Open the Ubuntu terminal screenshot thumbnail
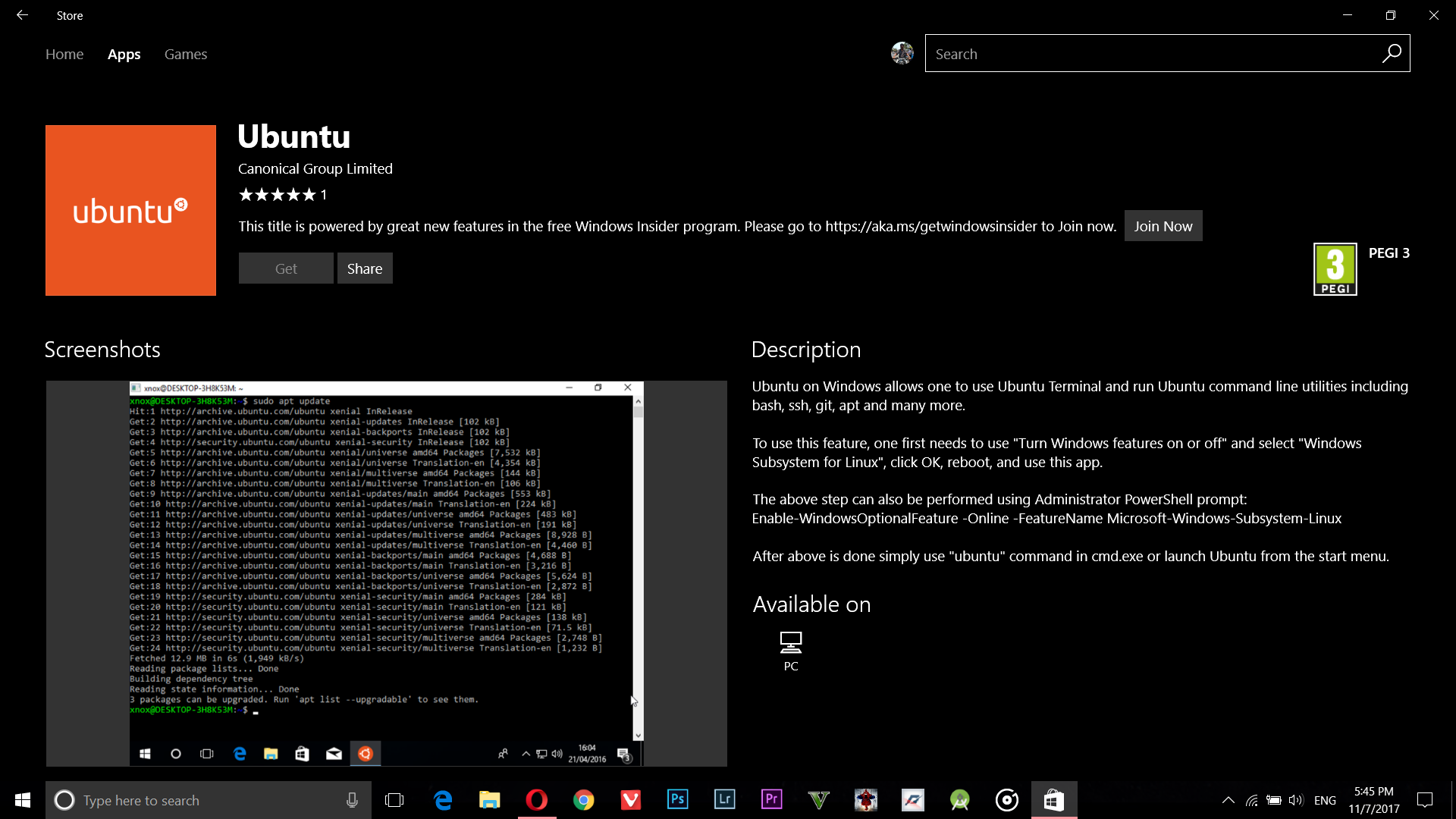Image resolution: width=1456 pixels, height=819 pixels. tap(386, 573)
